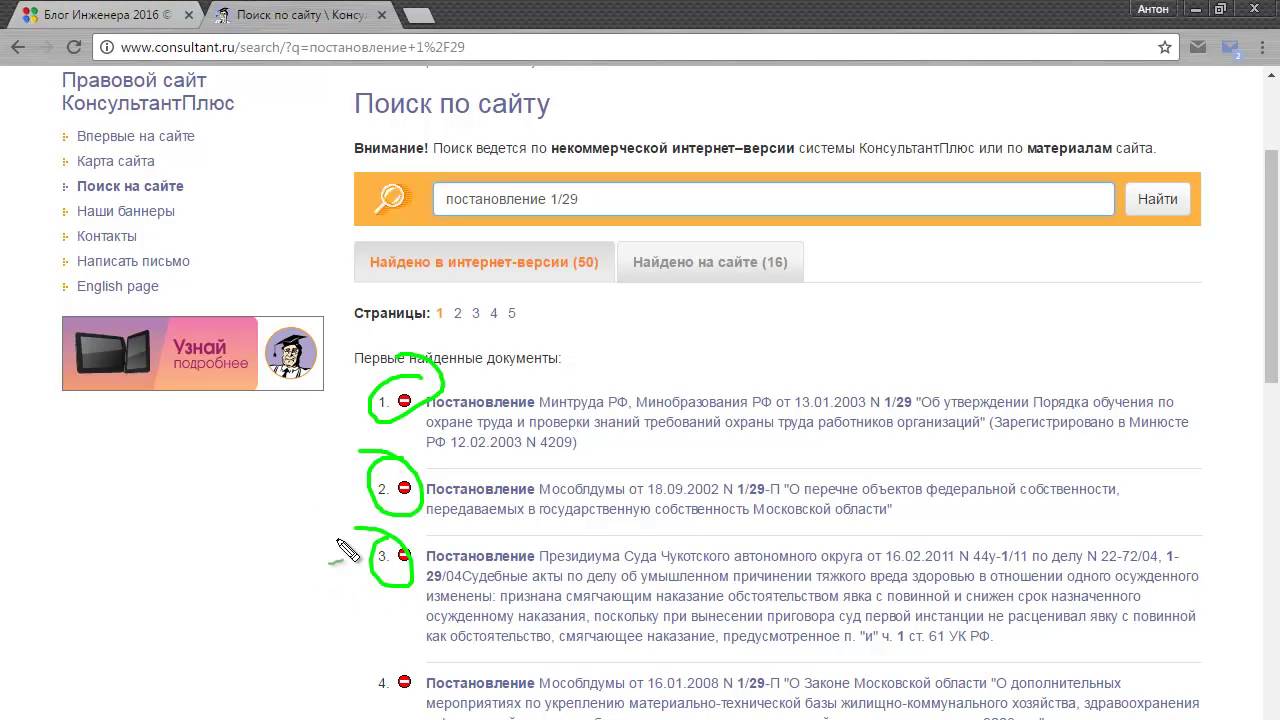The image size is (1280, 720).
Task: View site information icon in address bar
Action: pos(107,47)
